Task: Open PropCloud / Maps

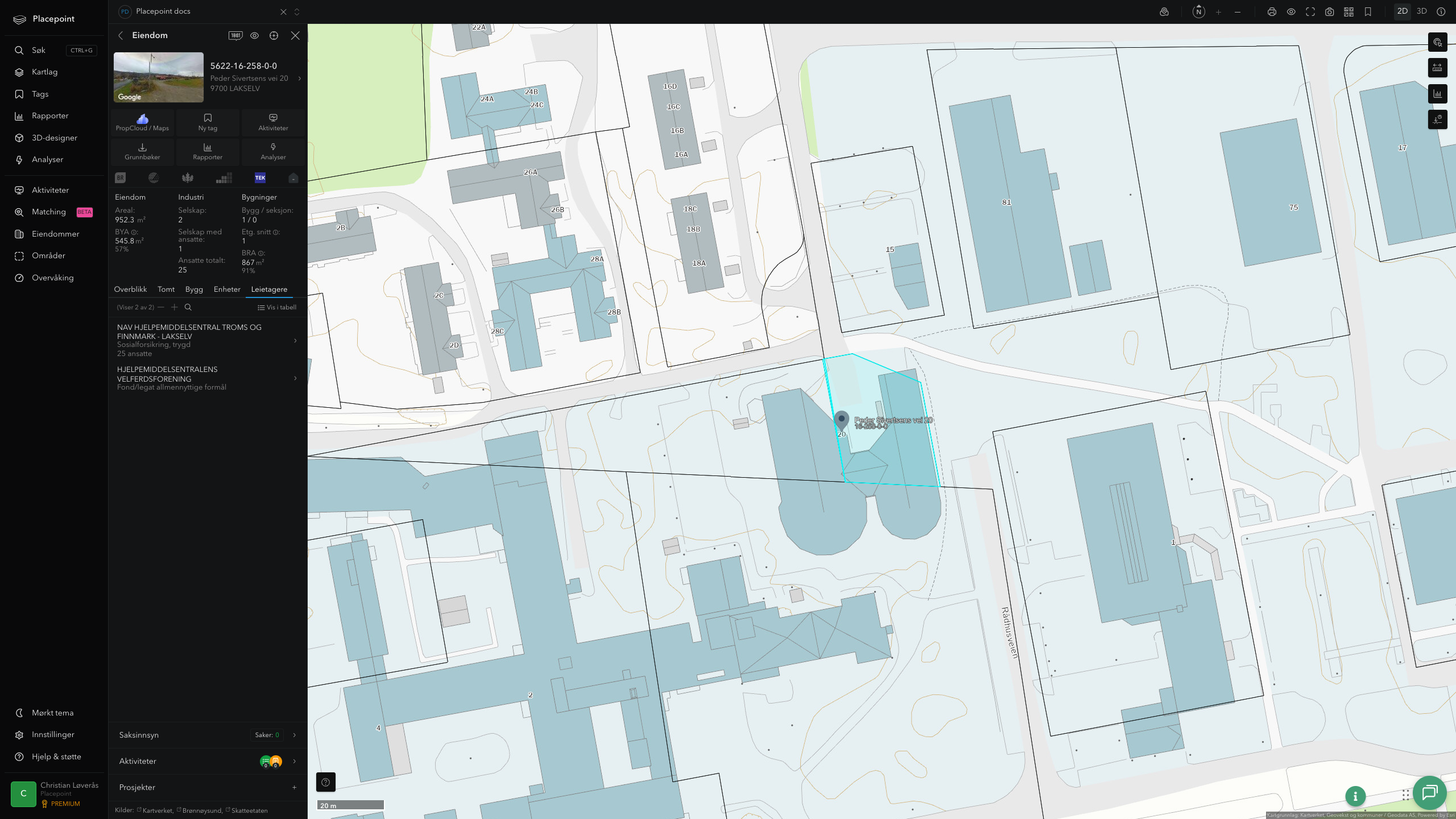Action: pyautogui.click(x=142, y=122)
